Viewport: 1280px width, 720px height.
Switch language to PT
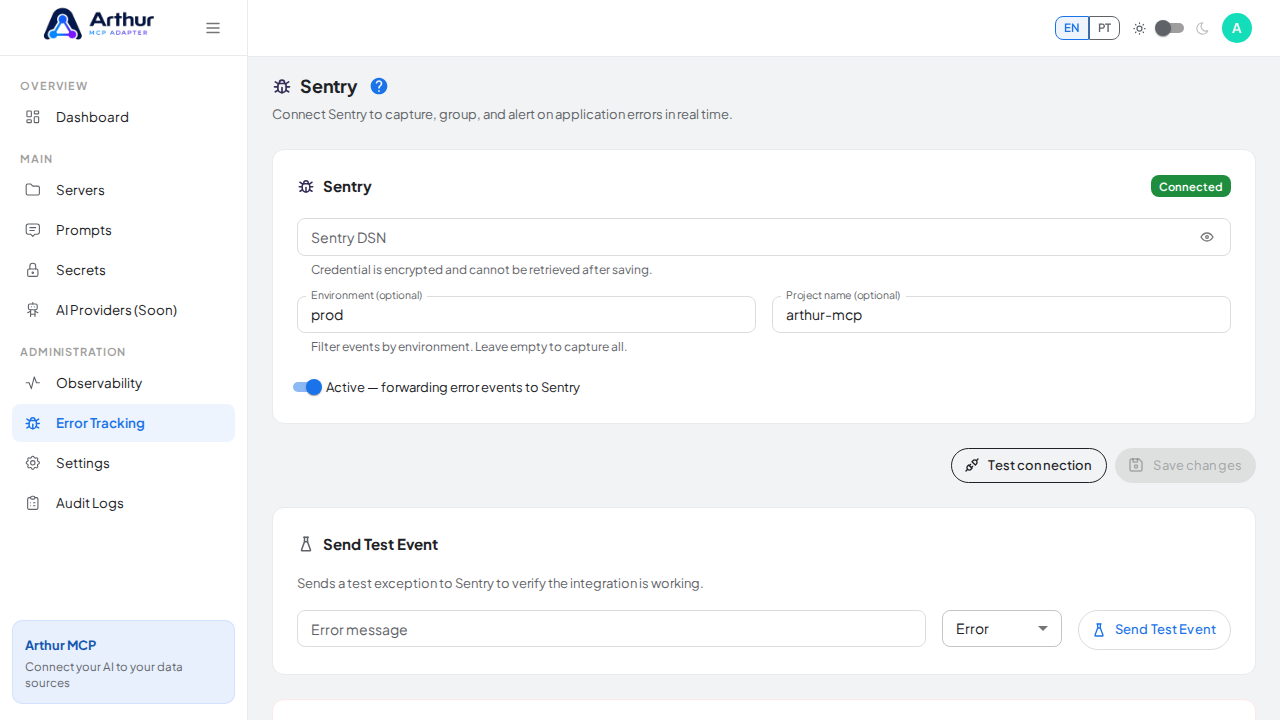click(1104, 28)
